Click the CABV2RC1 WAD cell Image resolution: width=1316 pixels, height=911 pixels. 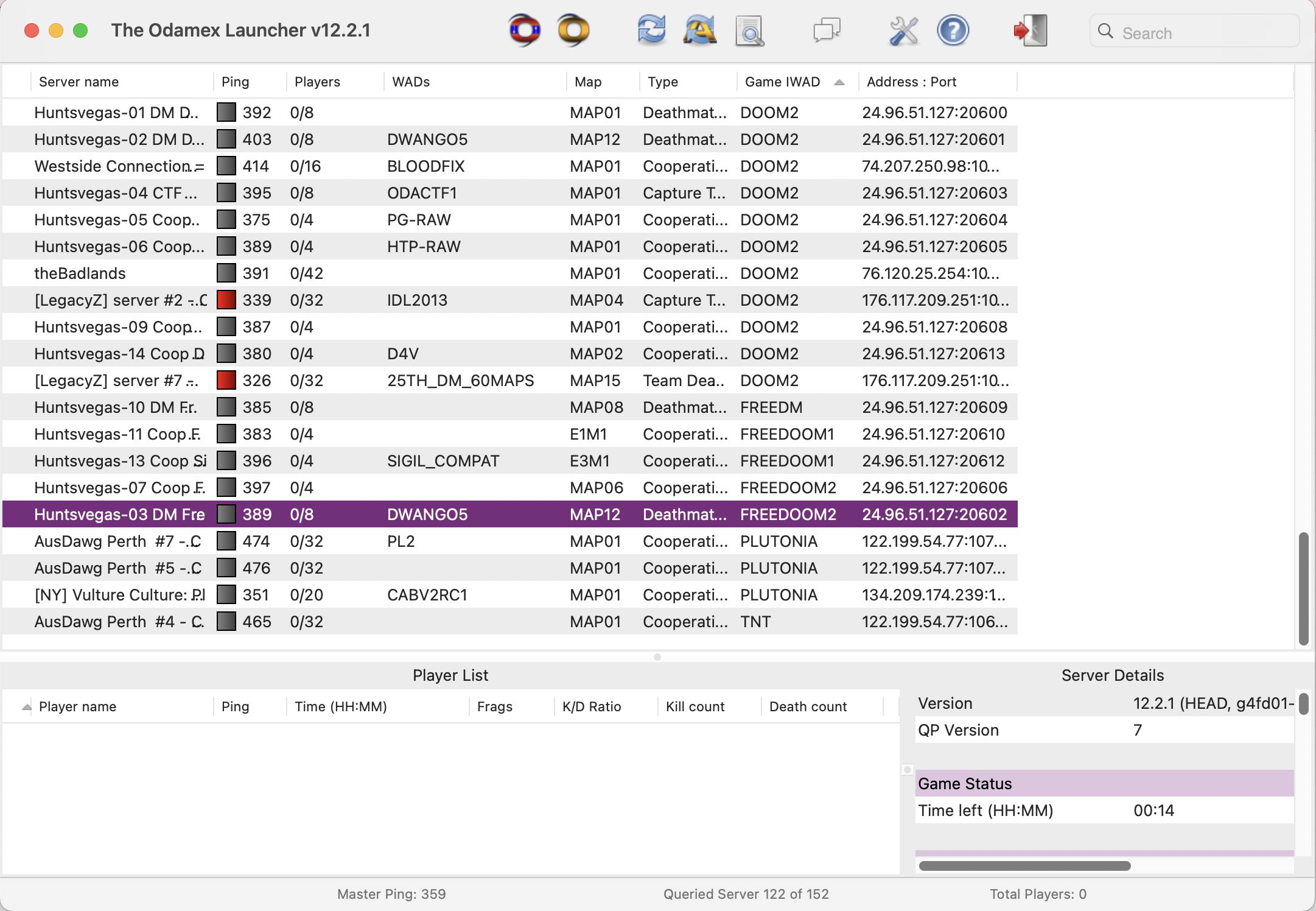click(427, 595)
